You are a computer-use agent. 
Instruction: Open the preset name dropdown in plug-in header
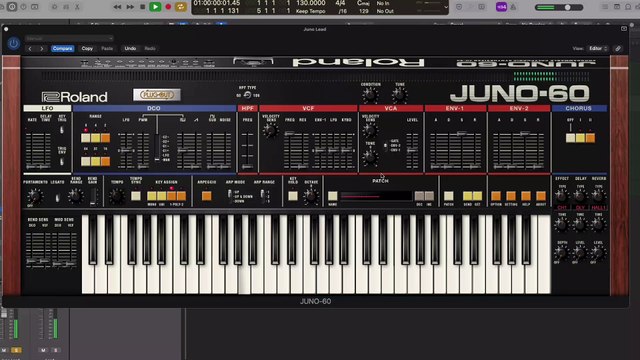pos(69,38)
